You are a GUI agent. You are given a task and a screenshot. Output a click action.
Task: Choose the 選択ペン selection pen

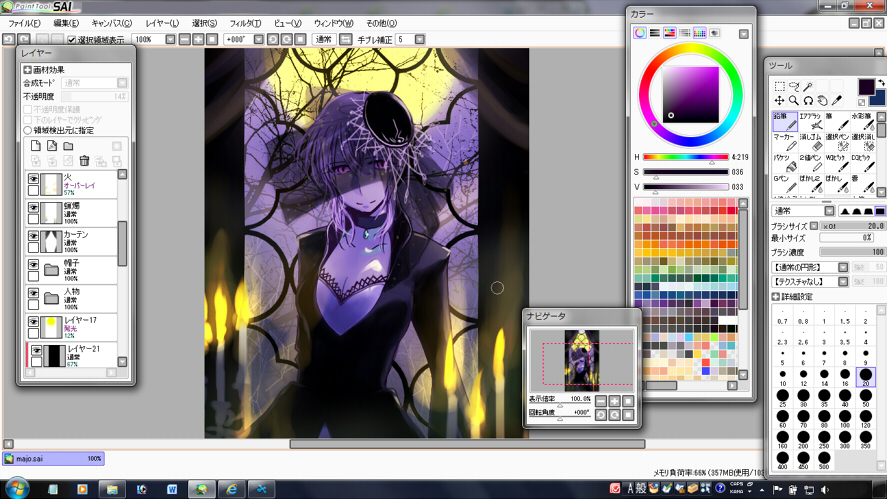[x=836, y=142]
